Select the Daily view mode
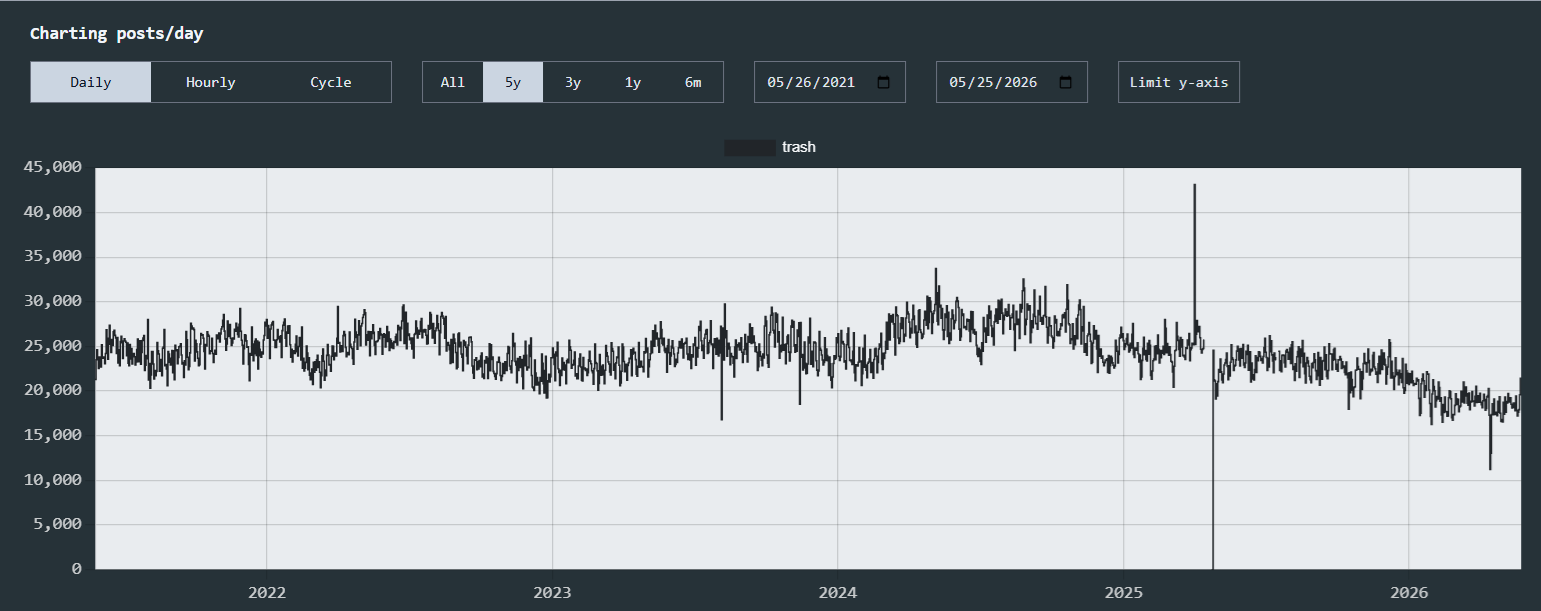The width and height of the screenshot is (1541, 611). [x=91, y=82]
